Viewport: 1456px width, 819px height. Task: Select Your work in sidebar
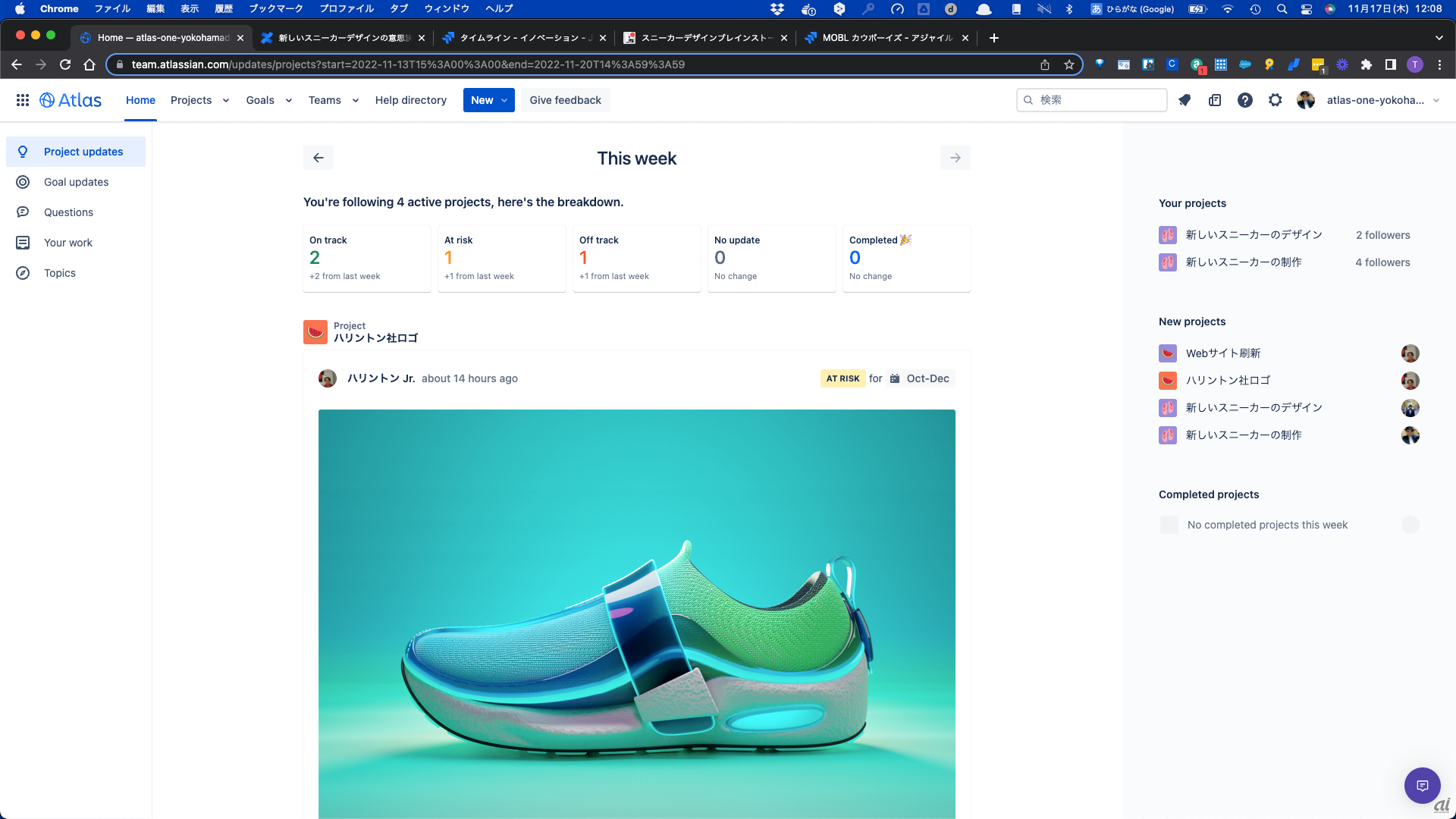coord(68,243)
